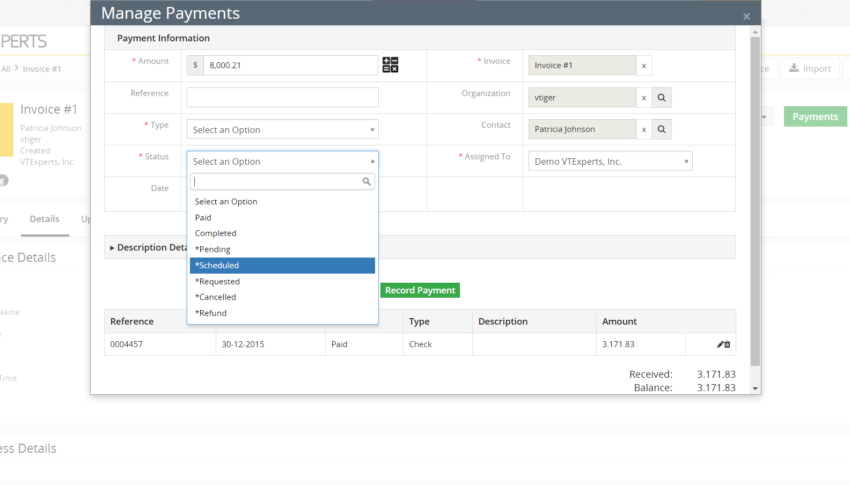The height and width of the screenshot is (485, 850).
Task: Click the Import button in background
Action: [x=810, y=69]
